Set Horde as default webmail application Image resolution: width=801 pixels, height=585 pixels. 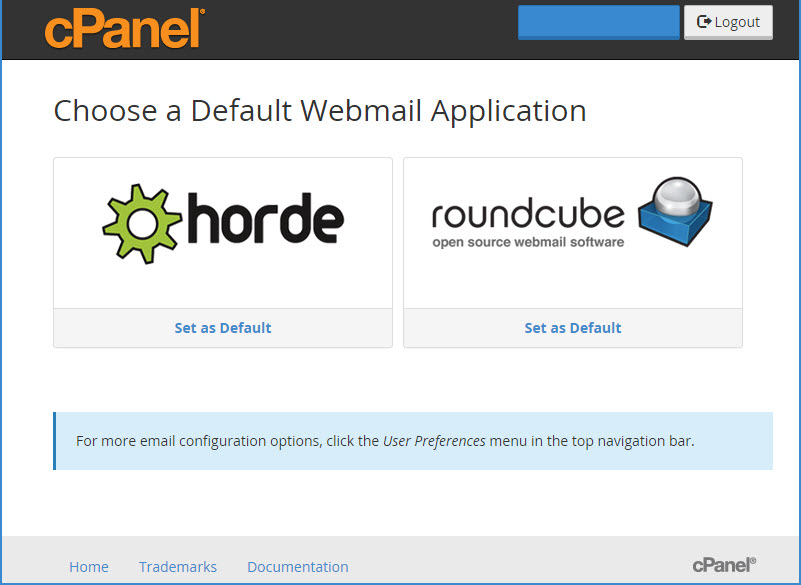[x=223, y=328]
